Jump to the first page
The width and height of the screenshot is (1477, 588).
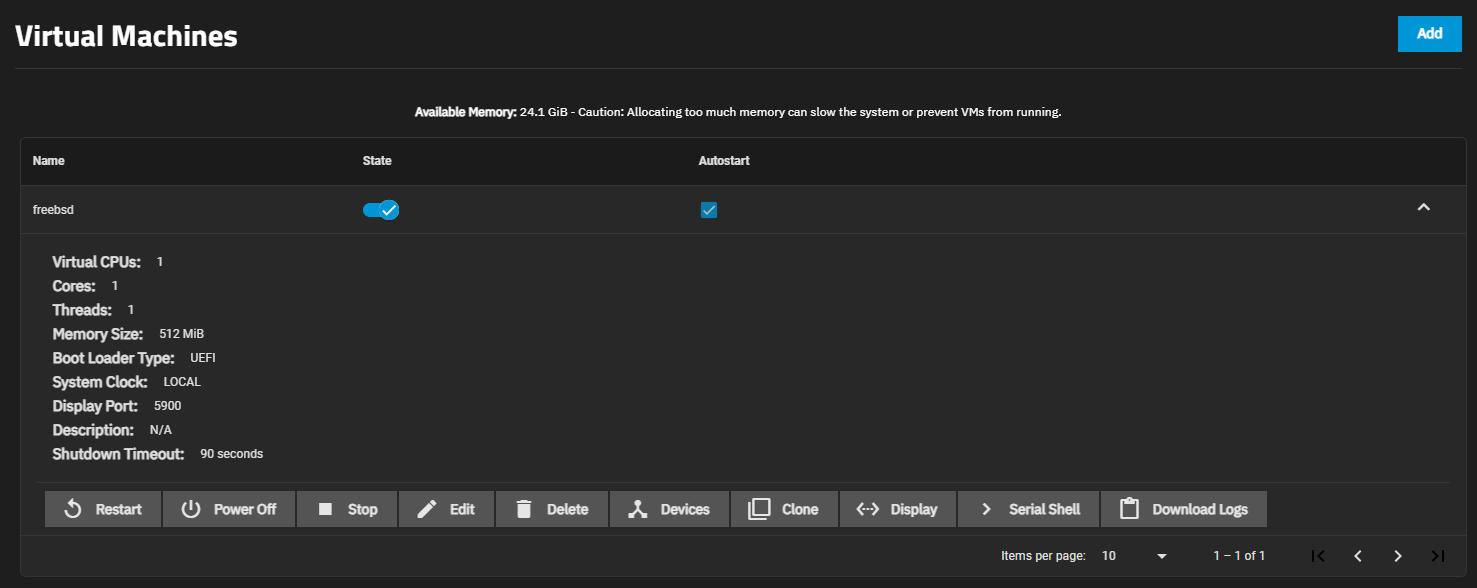coord(1318,556)
